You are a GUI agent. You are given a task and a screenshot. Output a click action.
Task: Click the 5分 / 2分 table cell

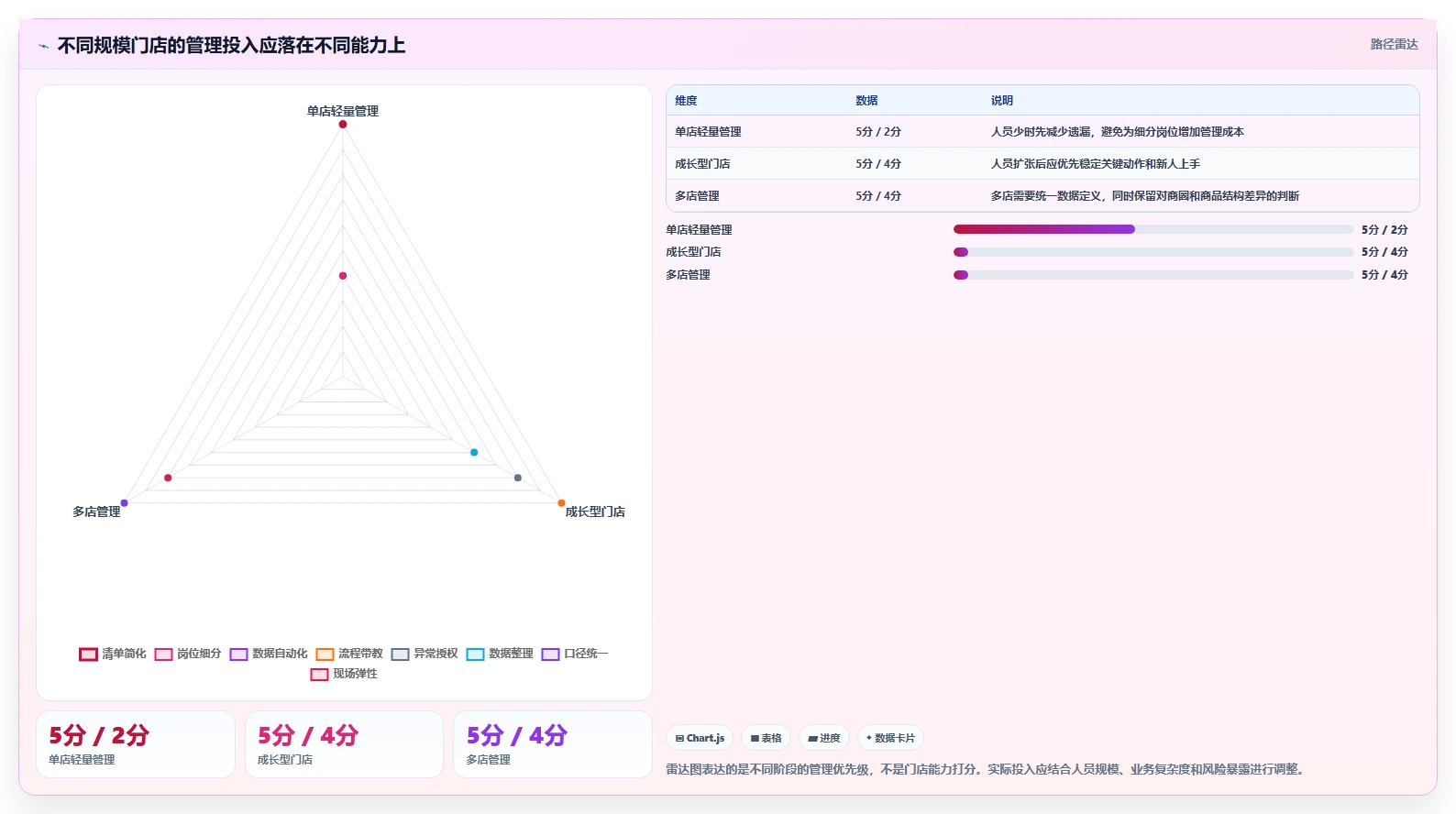(878, 132)
